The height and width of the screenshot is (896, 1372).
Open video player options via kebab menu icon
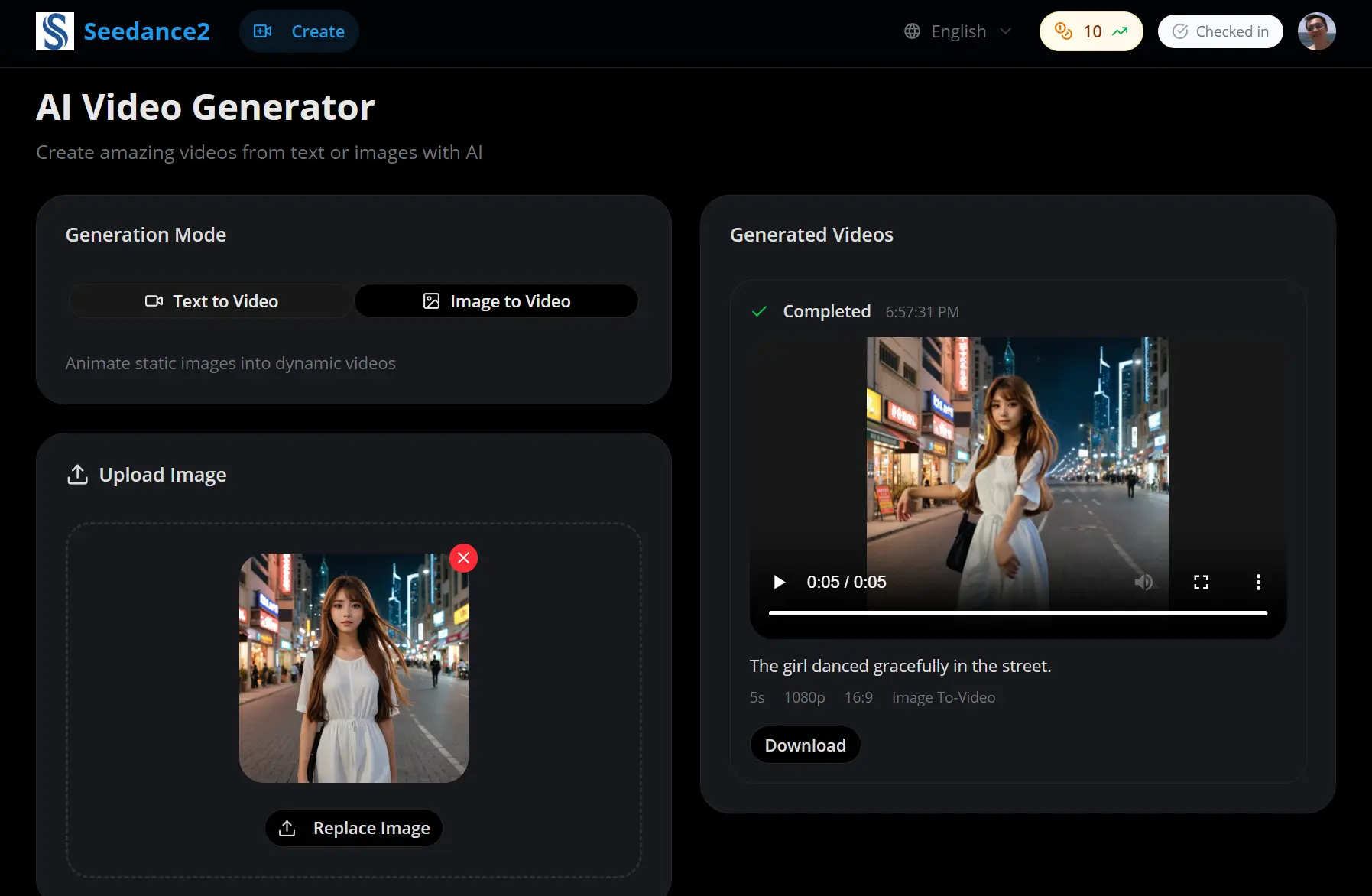[x=1257, y=582]
